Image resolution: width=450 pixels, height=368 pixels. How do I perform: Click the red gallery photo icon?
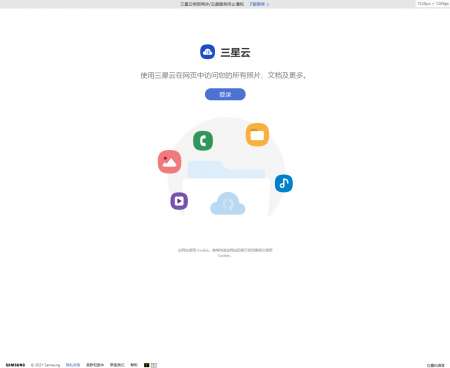click(170, 162)
